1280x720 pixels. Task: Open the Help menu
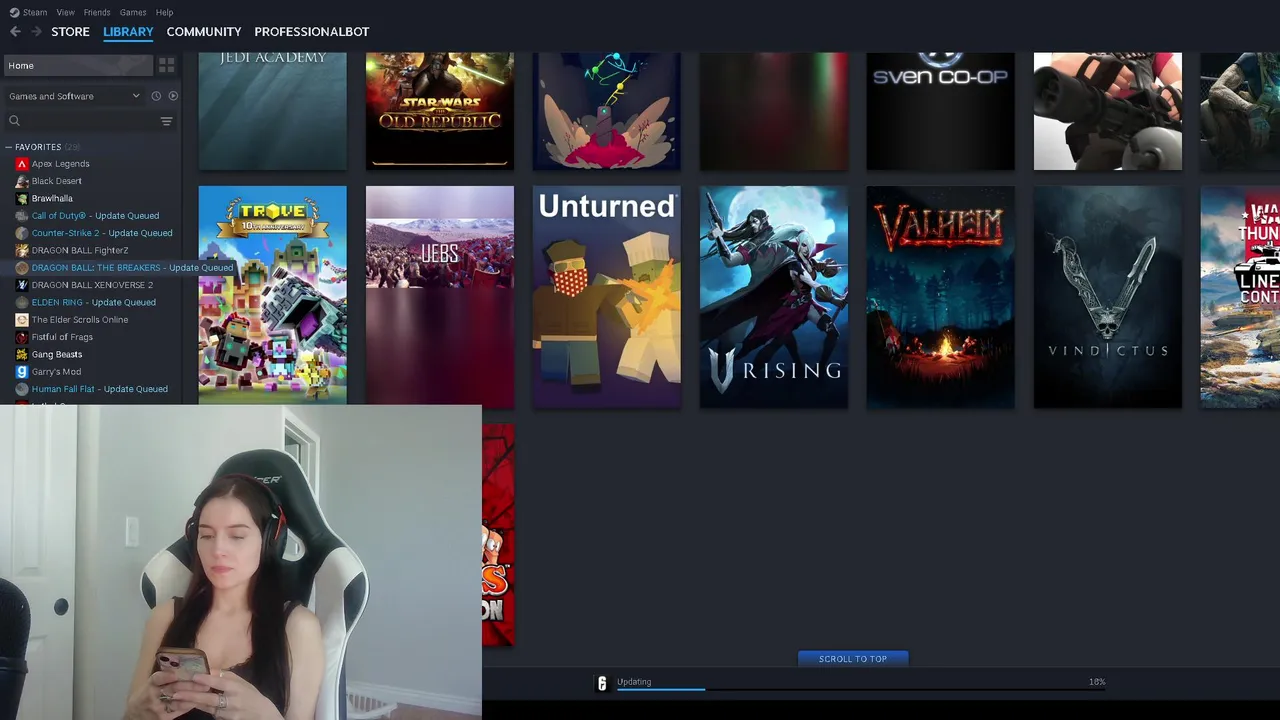(x=164, y=12)
